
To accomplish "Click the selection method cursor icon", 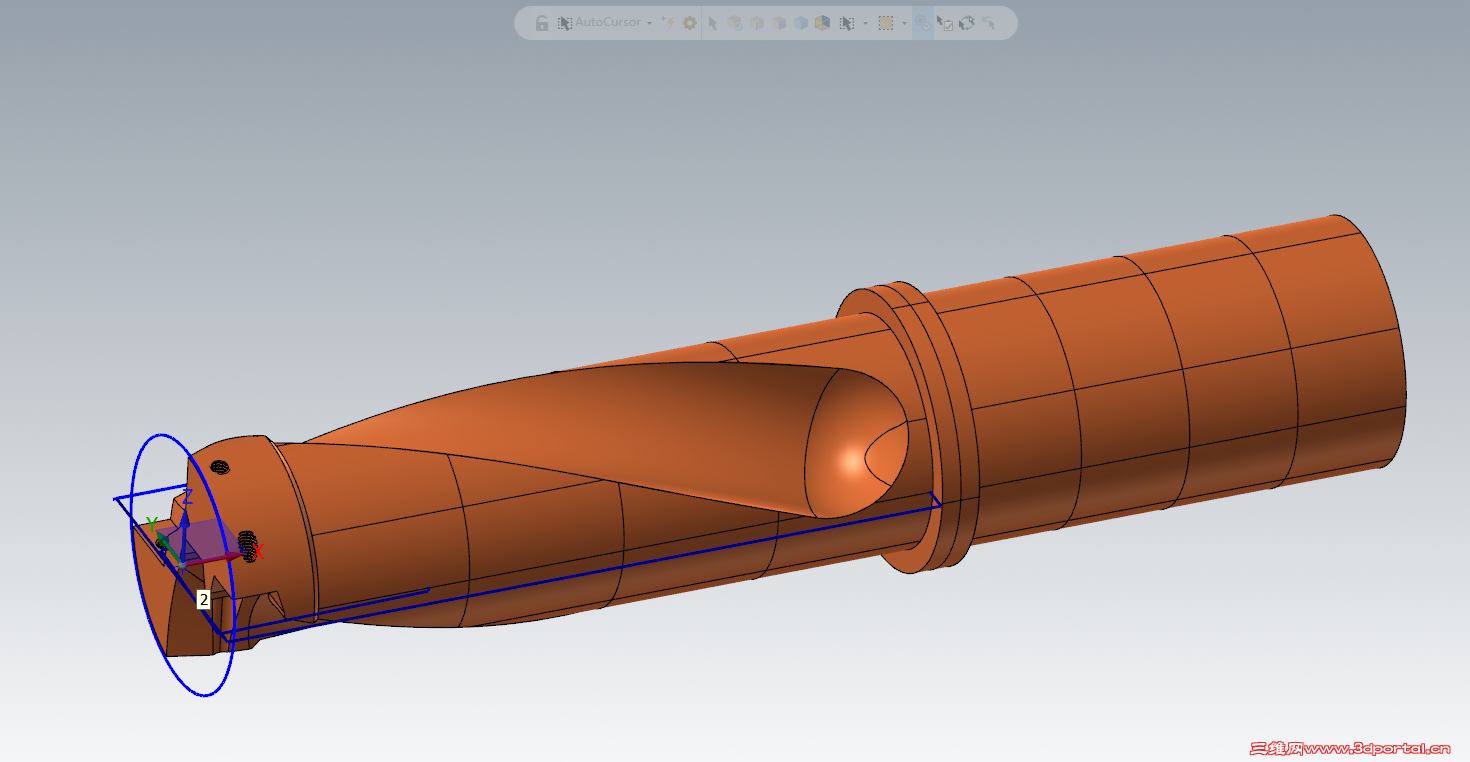I will (846, 23).
